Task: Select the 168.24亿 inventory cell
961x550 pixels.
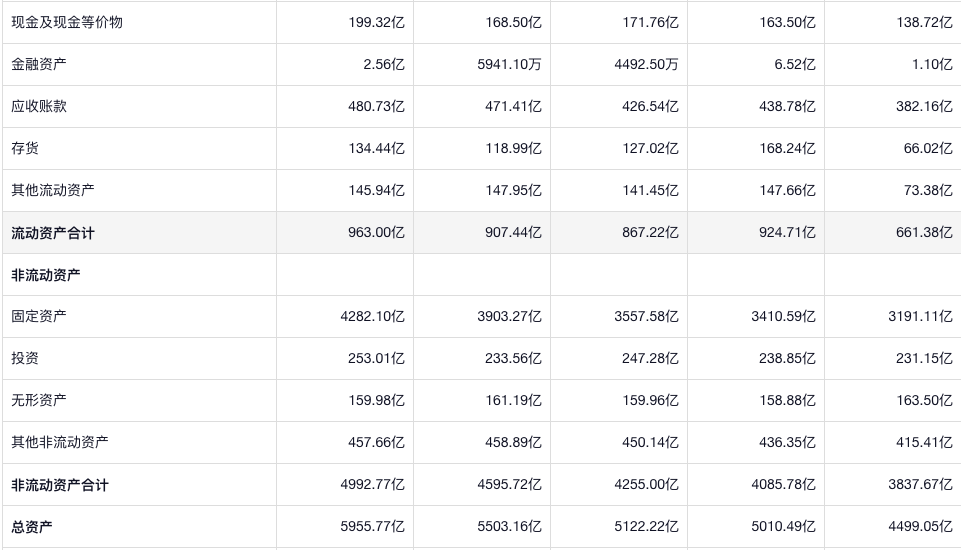Action: [787, 148]
